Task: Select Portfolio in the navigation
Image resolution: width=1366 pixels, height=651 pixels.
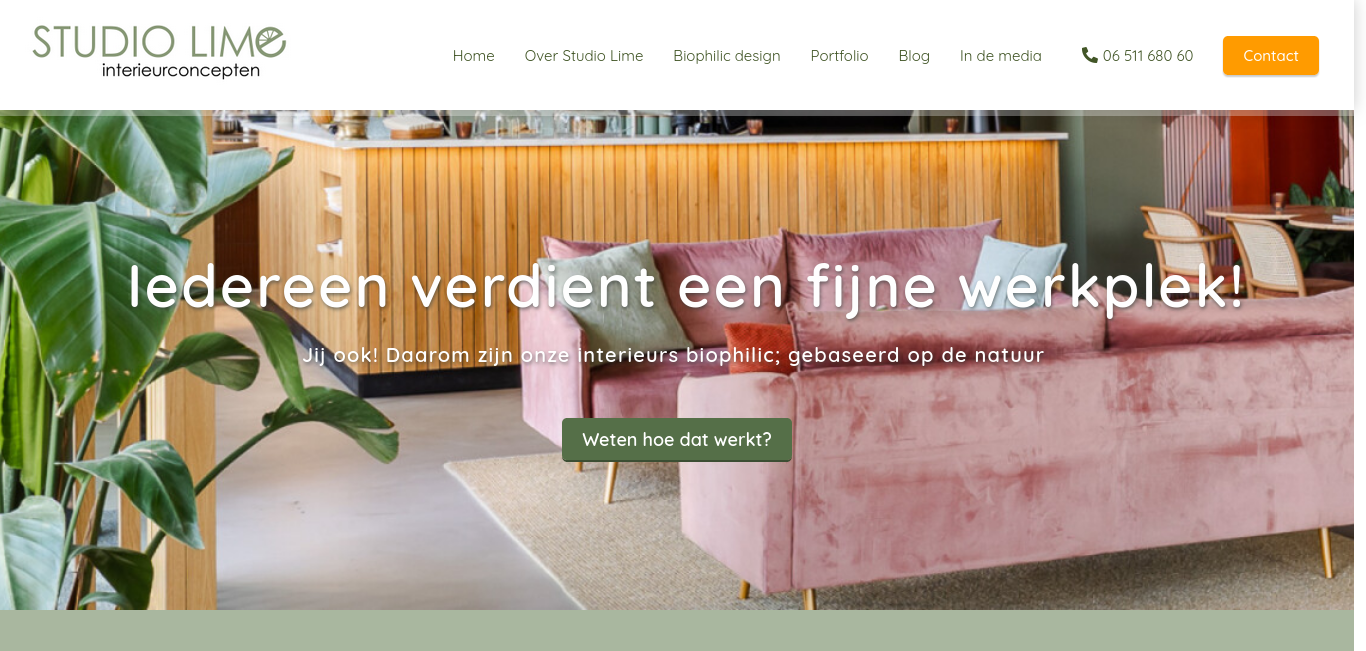Action: click(839, 56)
